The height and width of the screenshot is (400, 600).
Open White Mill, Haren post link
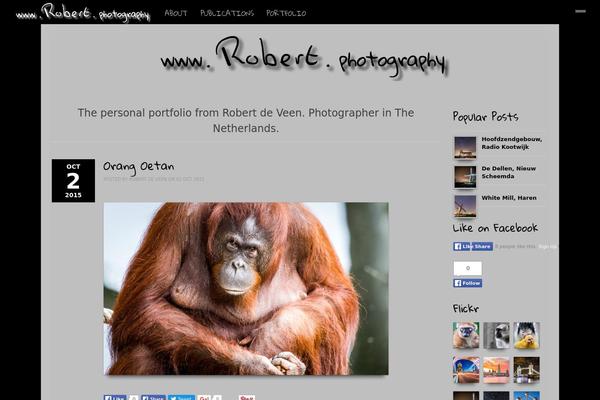(509, 198)
